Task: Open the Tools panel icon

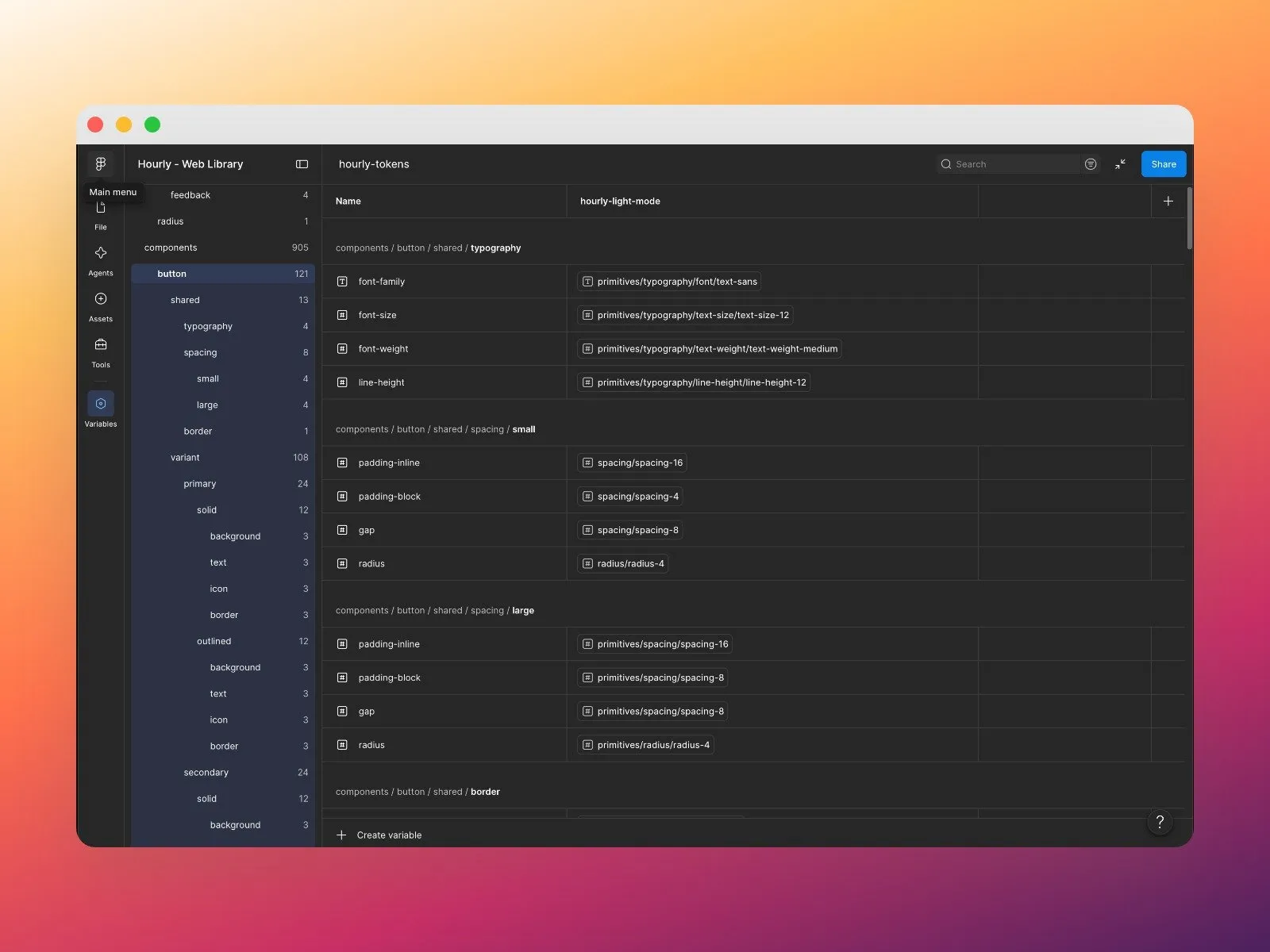Action: pyautogui.click(x=101, y=345)
